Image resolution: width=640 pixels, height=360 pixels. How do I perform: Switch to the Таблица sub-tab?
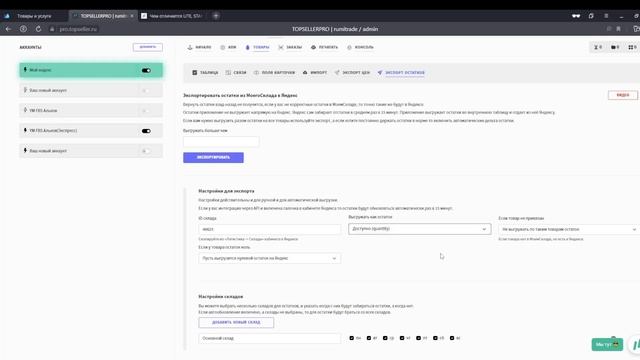205,73
